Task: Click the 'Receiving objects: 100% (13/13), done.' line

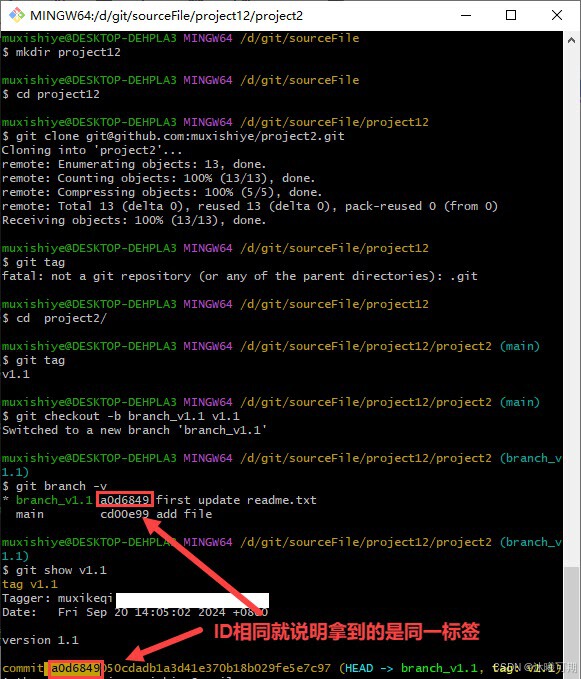Action: pyautogui.click(x=134, y=220)
